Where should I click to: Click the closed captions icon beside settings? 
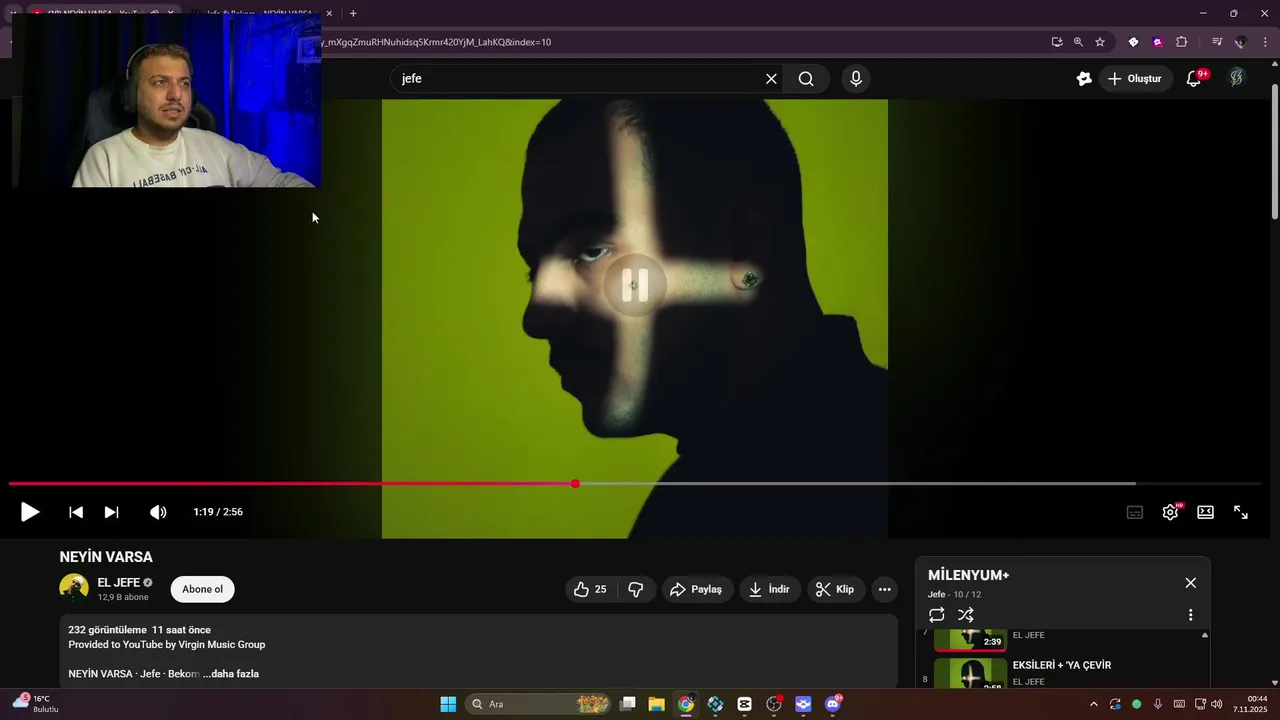point(1135,512)
